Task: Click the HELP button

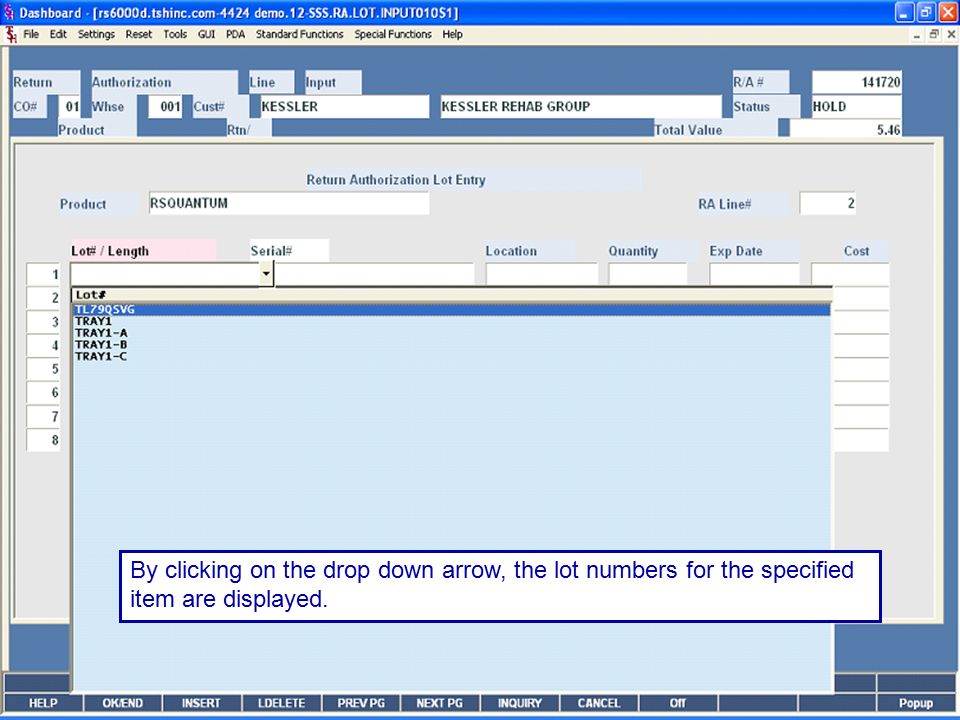Action: coord(43,703)
